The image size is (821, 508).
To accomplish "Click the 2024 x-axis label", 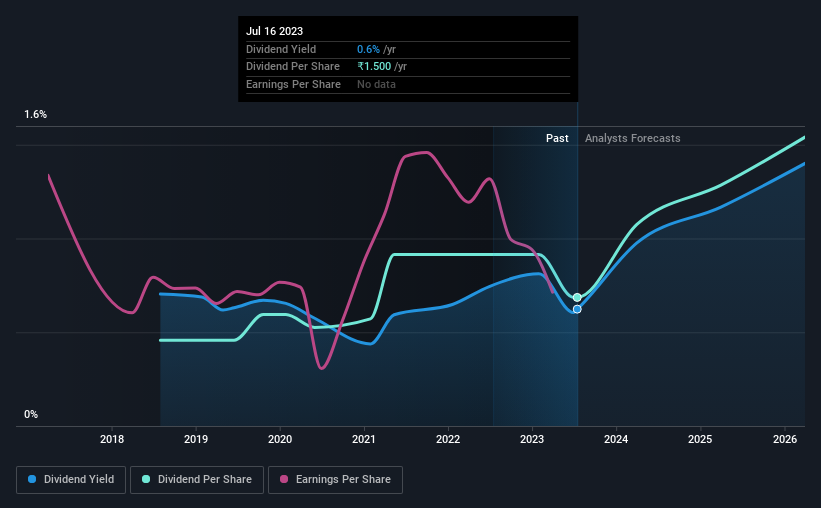I will [616, 439].
